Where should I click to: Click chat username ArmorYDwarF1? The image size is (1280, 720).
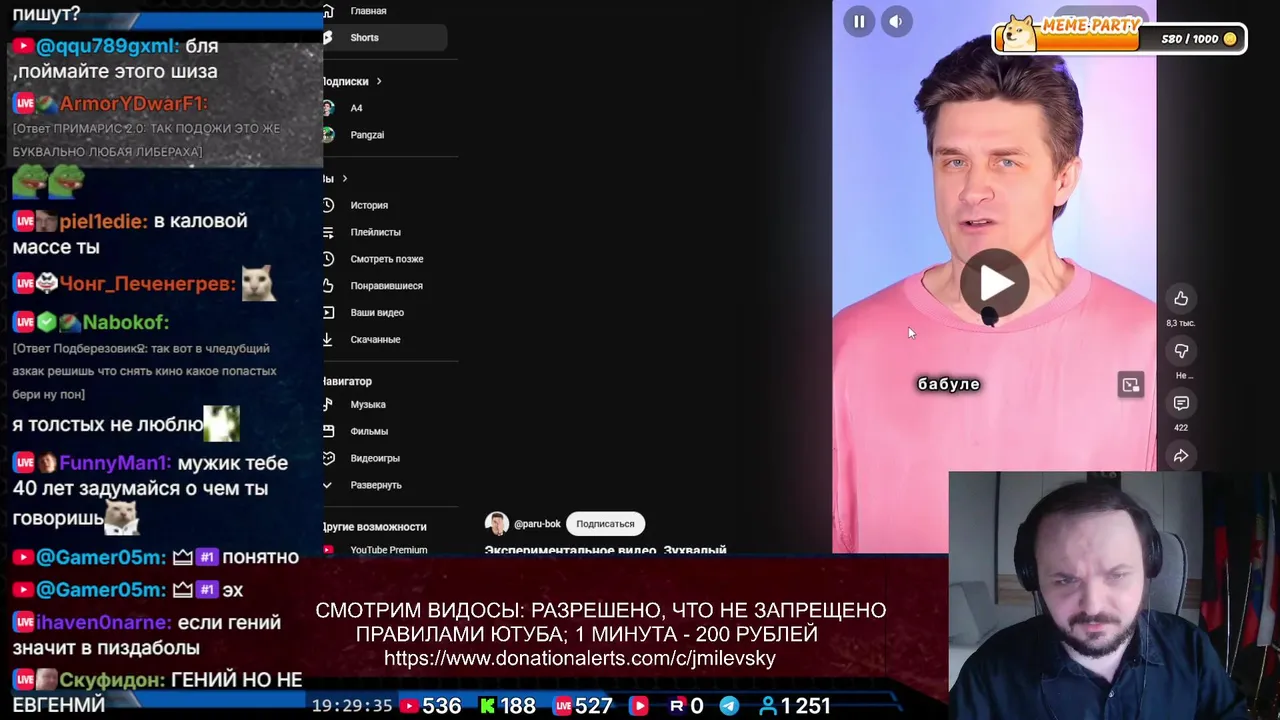tap(133, 104)
